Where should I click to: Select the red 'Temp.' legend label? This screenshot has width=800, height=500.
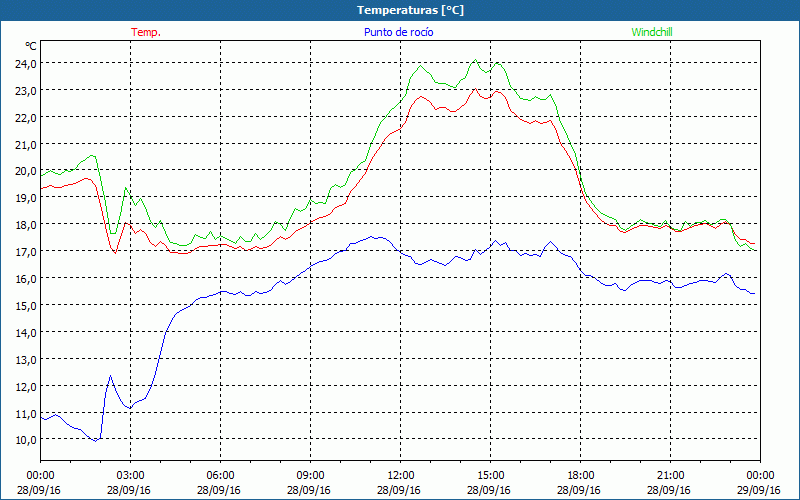(146, 32)
